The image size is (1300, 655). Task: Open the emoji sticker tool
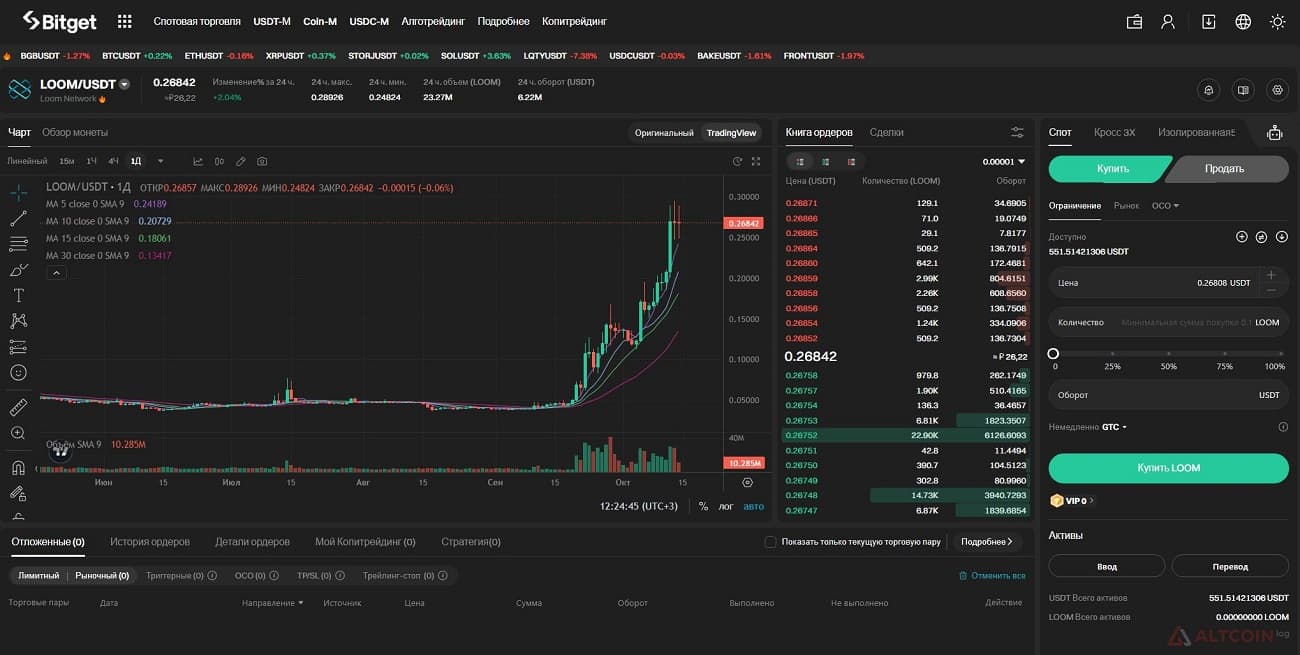tap(18, 372)
